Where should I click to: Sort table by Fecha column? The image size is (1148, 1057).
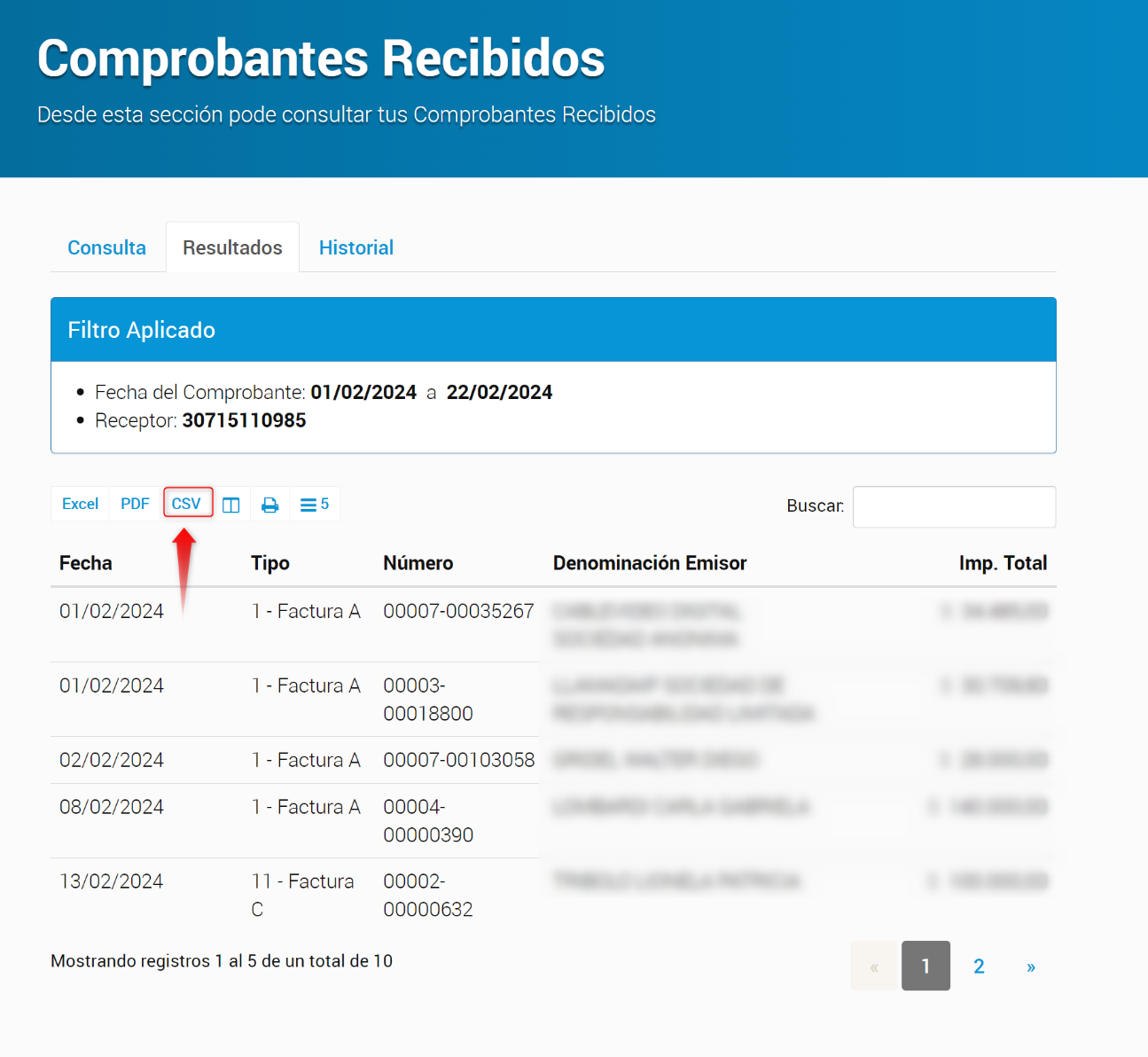[x=86, y=563]
